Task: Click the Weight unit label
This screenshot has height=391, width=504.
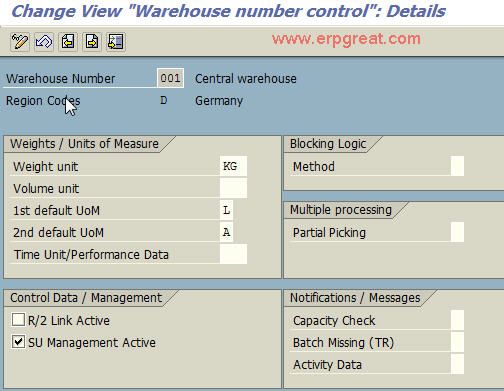Action: (46, 166)
